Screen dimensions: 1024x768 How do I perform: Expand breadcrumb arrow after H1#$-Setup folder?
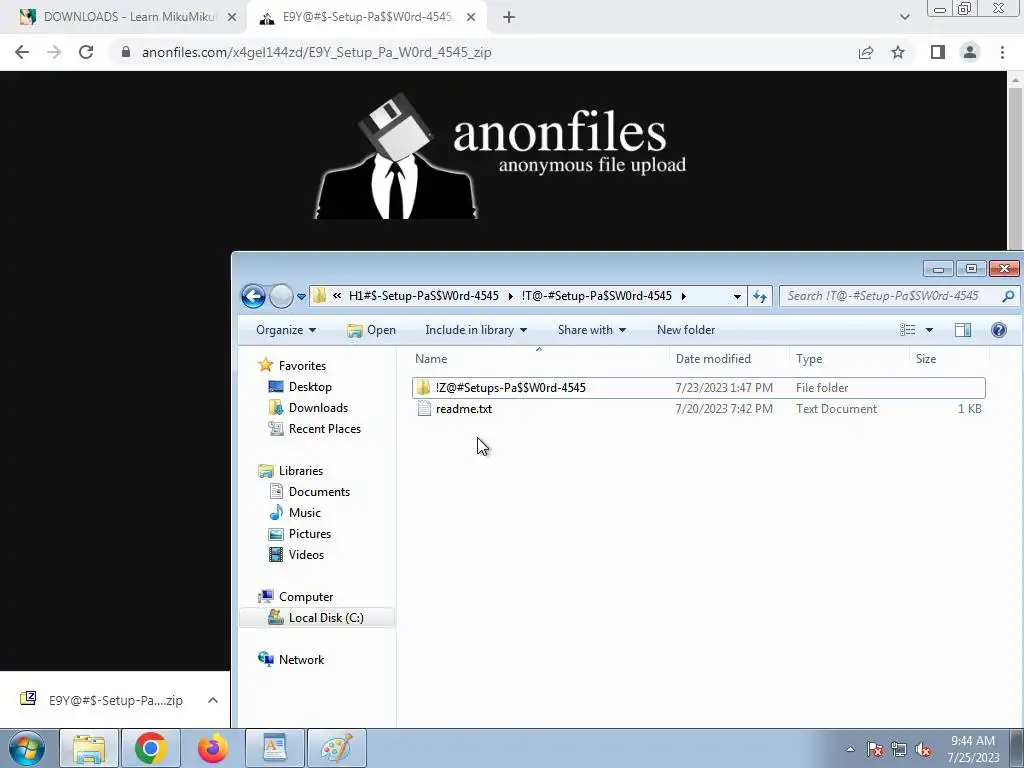coord(510,296)
